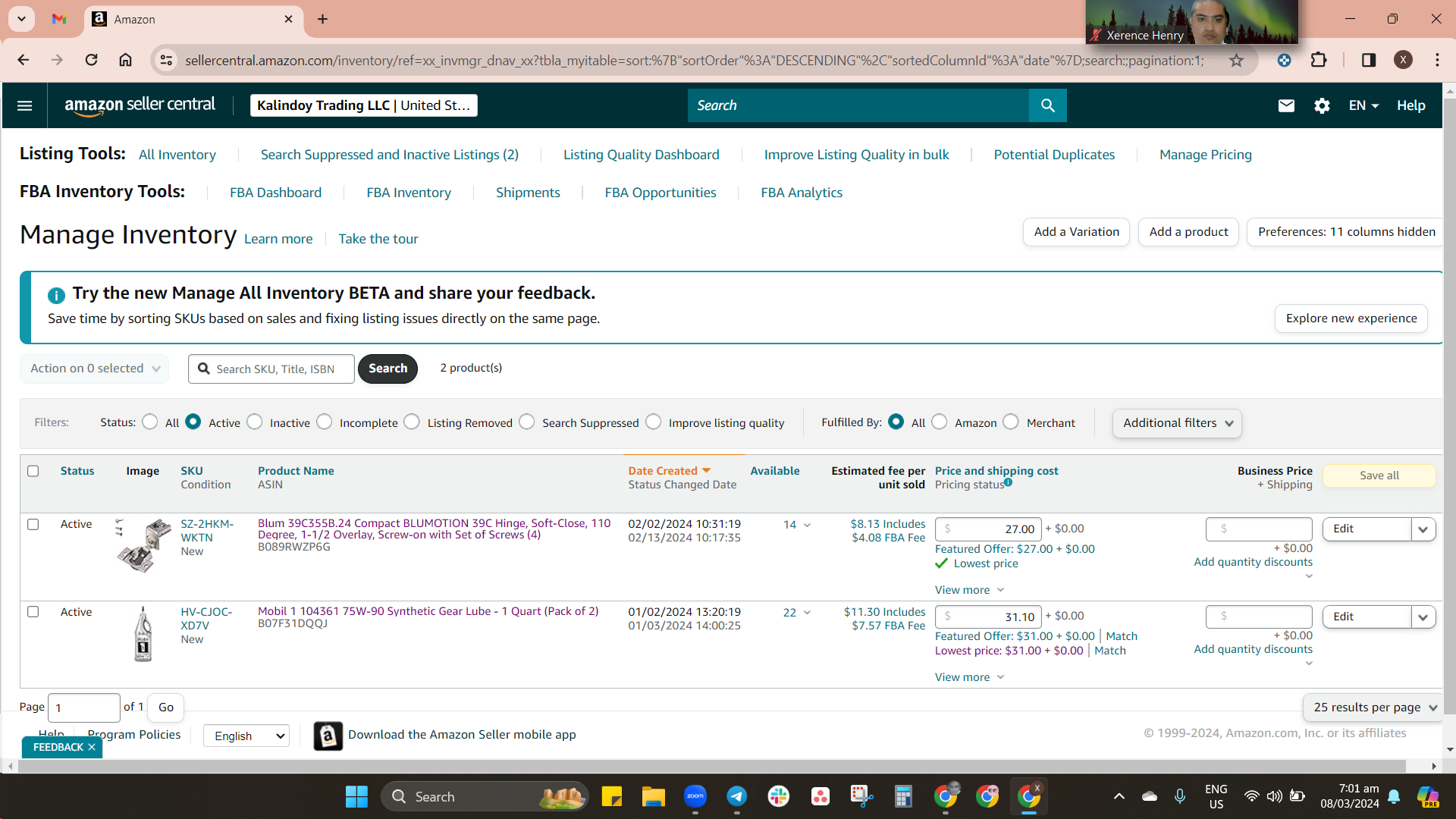Open the Shipments tab
The width and height of the screenshot is (1456, 819).
click(528, 193)
